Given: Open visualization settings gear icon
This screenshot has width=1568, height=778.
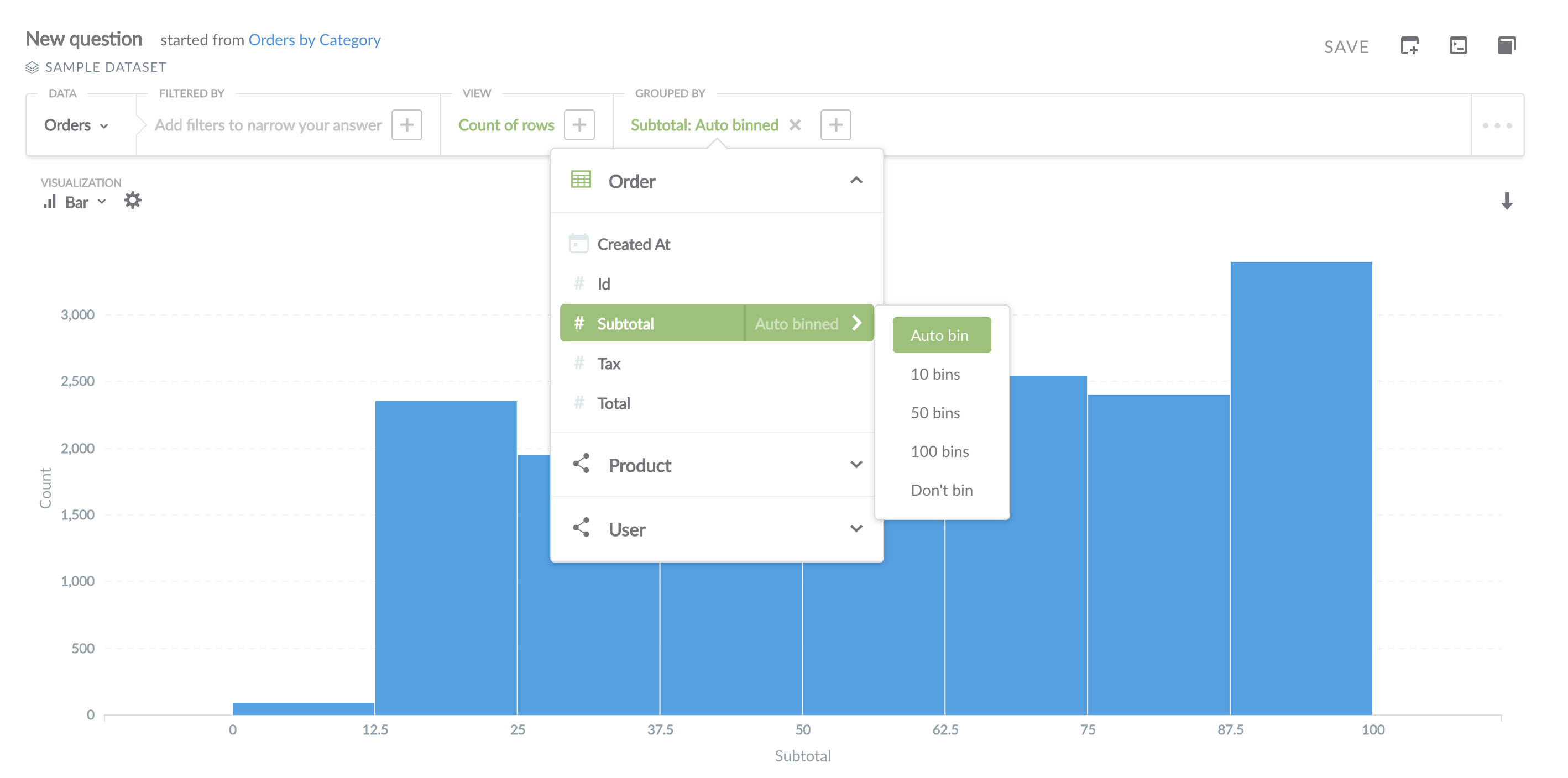Looking at the screenshot, I should click(x=132, y=201).
